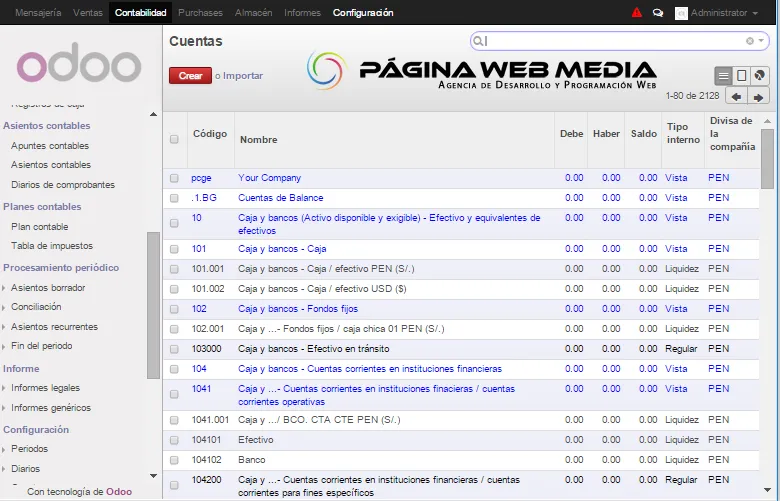The width and height of the screenshot is (780, 501).
Task: Click table scrollbar up arrow
Action: [767, 121]
